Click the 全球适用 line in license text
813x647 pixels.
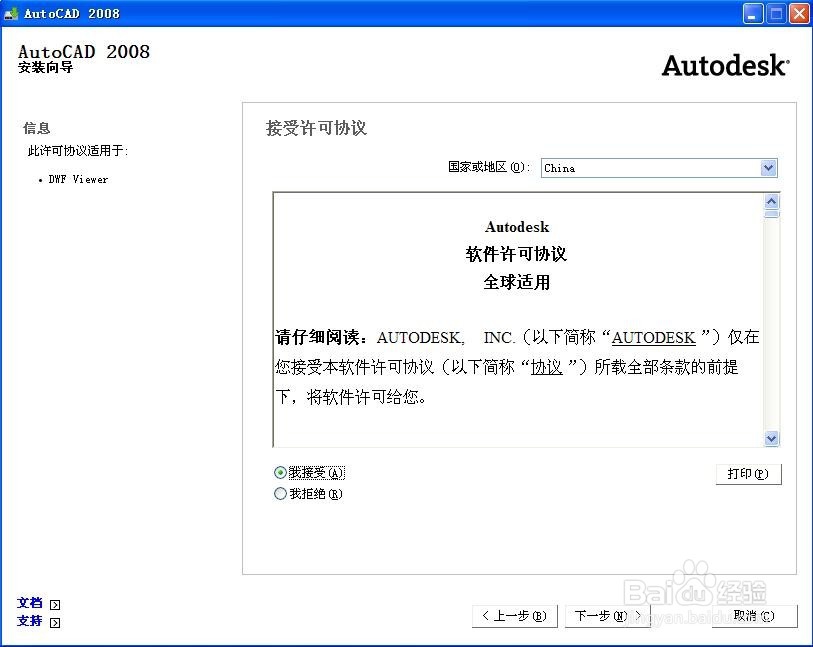(x=516, y=282)
